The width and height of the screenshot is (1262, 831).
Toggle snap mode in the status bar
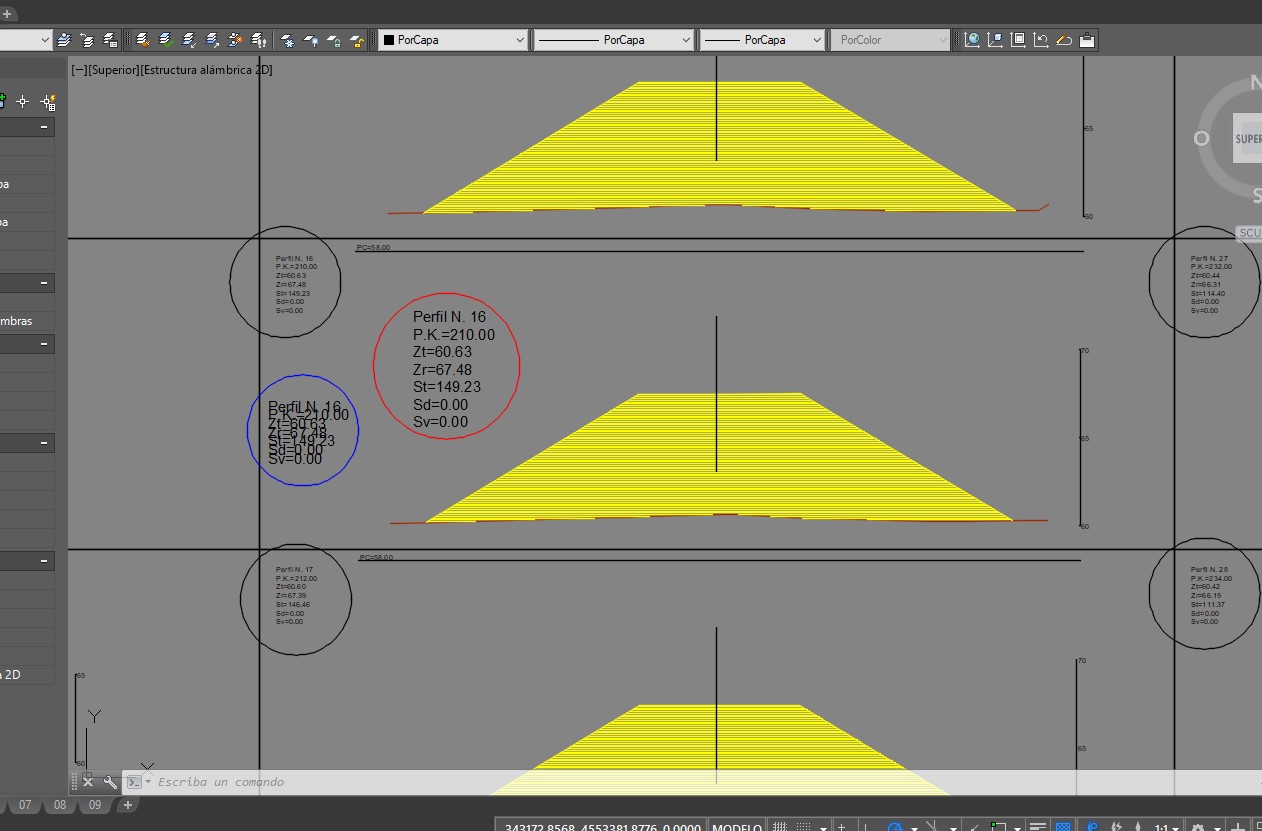click(x=803, y=827)
